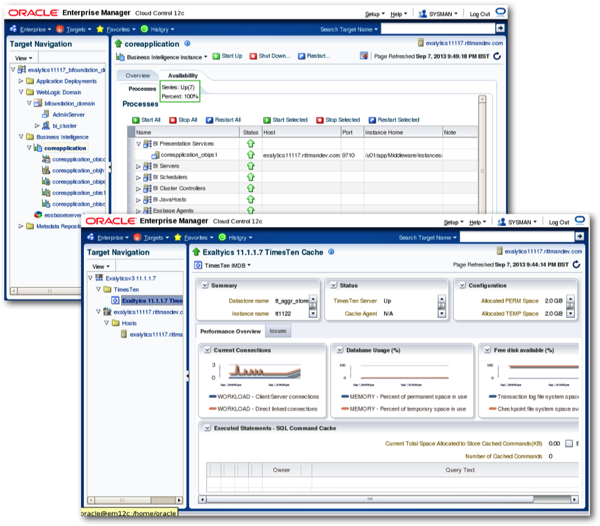Open Help menu in back window
600x526 pixels.
click(399, 14)
